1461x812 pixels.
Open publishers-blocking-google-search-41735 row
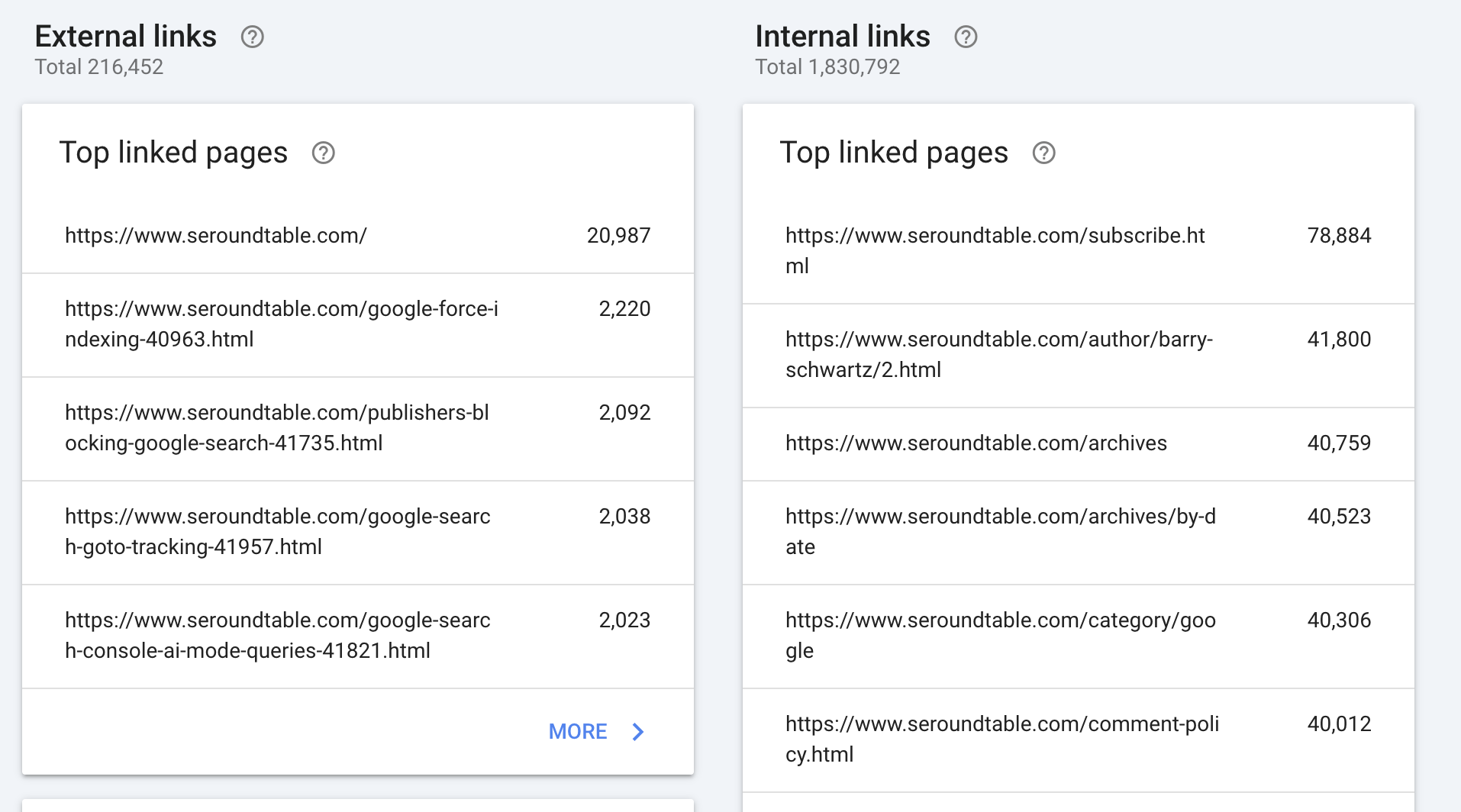coord(358,429)
